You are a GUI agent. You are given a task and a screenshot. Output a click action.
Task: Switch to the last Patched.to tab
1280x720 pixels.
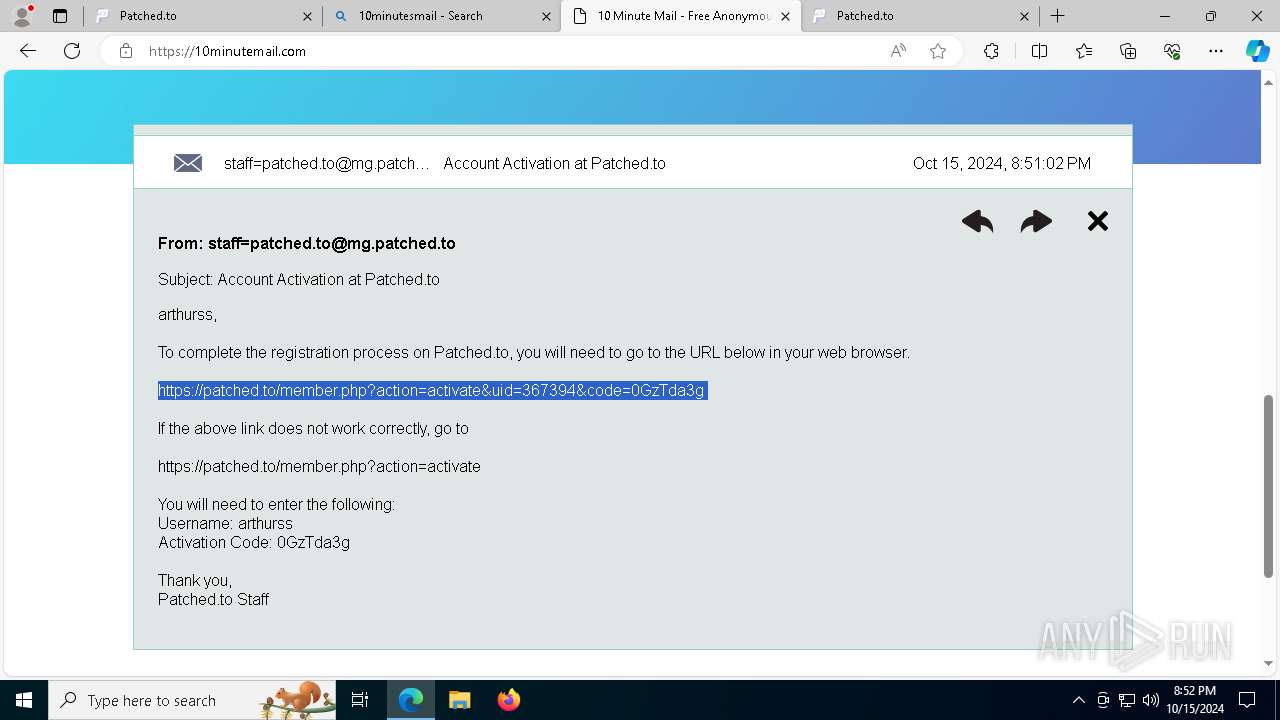(920, 16)
